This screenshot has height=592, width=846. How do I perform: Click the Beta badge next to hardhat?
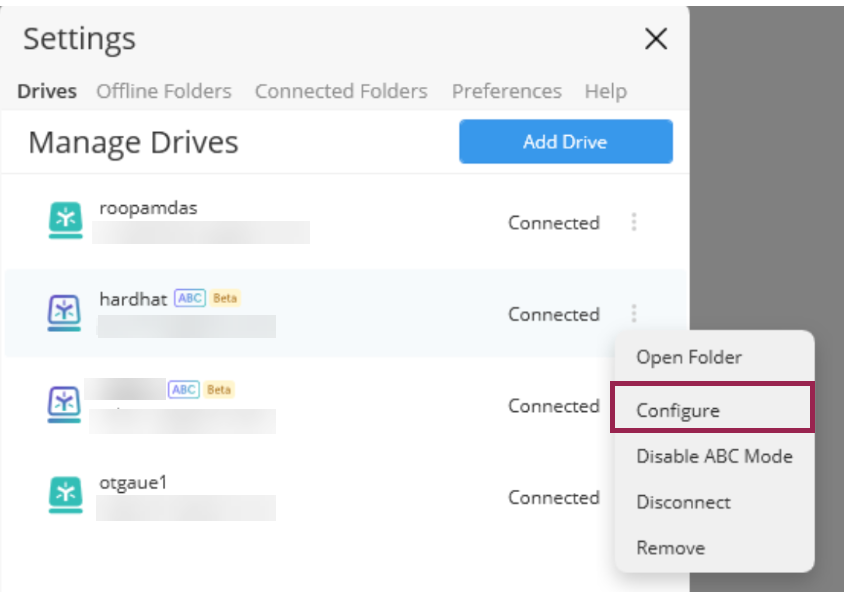224,298
